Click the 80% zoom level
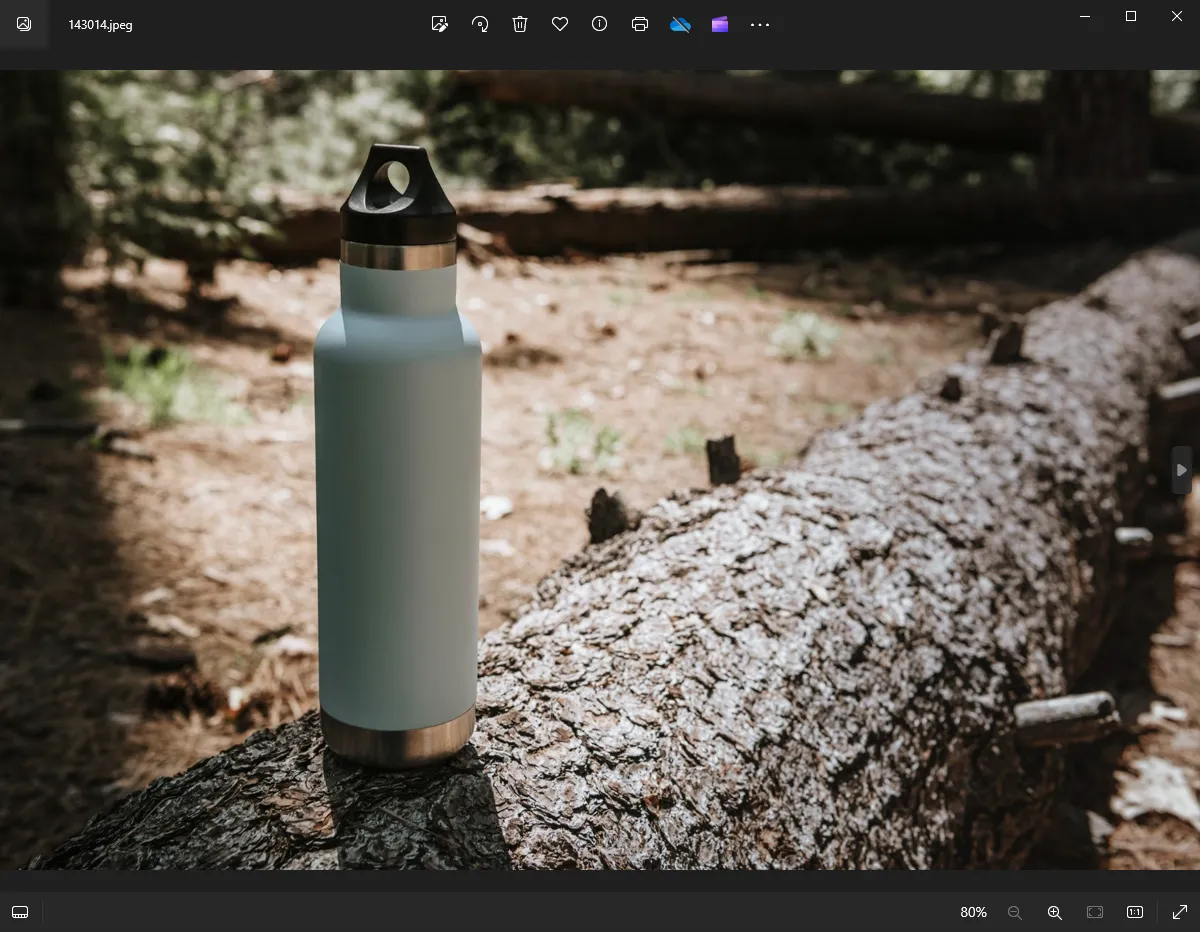Image resolution: width=1200 pixels, height=932 pixels. [x=973, y=912]
